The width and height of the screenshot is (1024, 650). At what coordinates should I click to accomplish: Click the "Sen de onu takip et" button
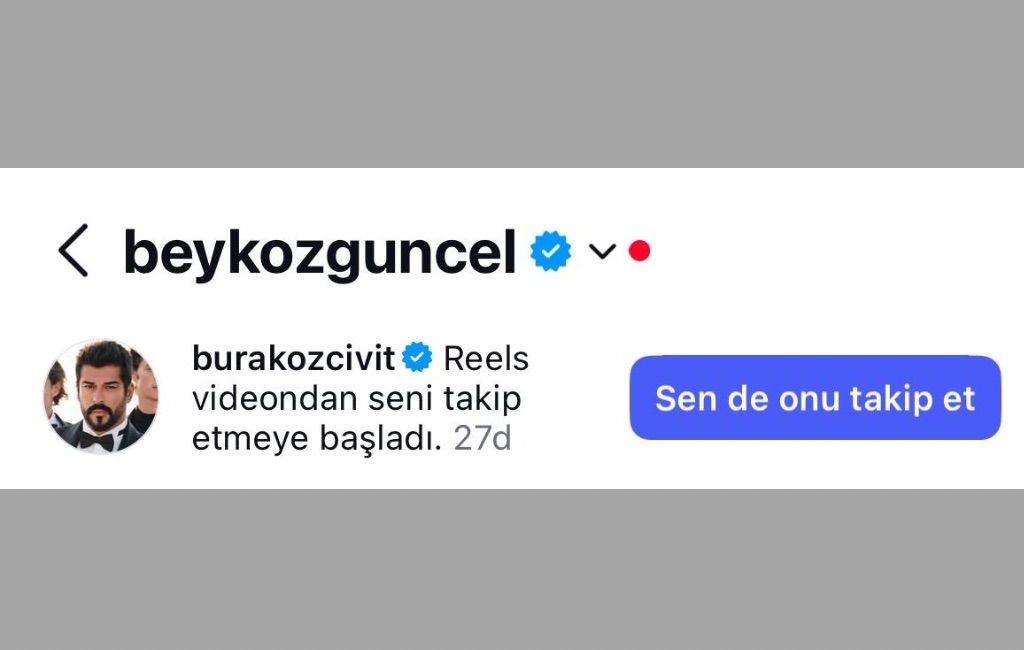click(815, 397)
